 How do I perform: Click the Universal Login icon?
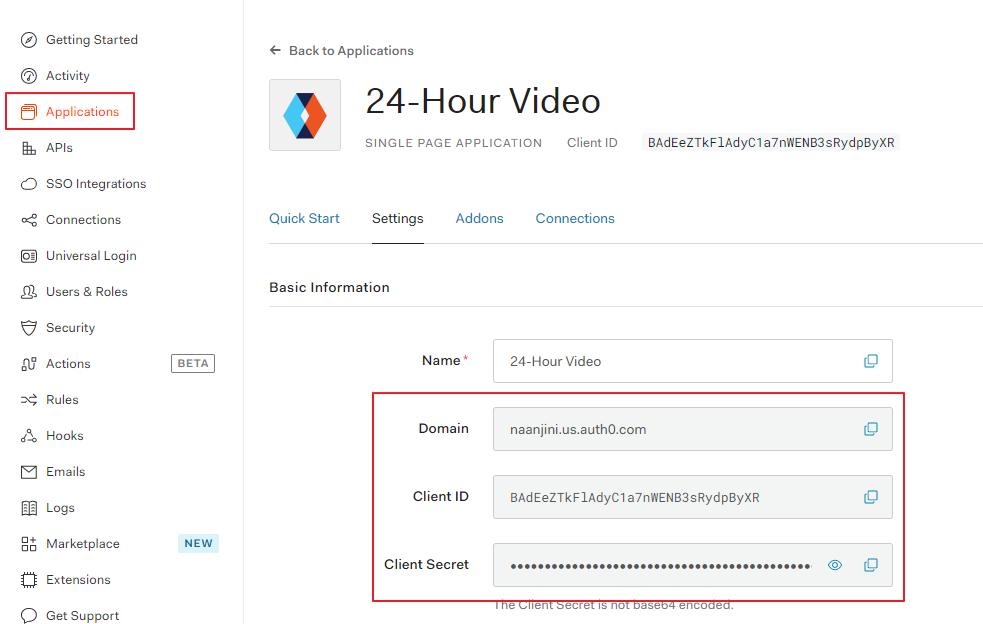pyautogui.click(x=29, y=256)
